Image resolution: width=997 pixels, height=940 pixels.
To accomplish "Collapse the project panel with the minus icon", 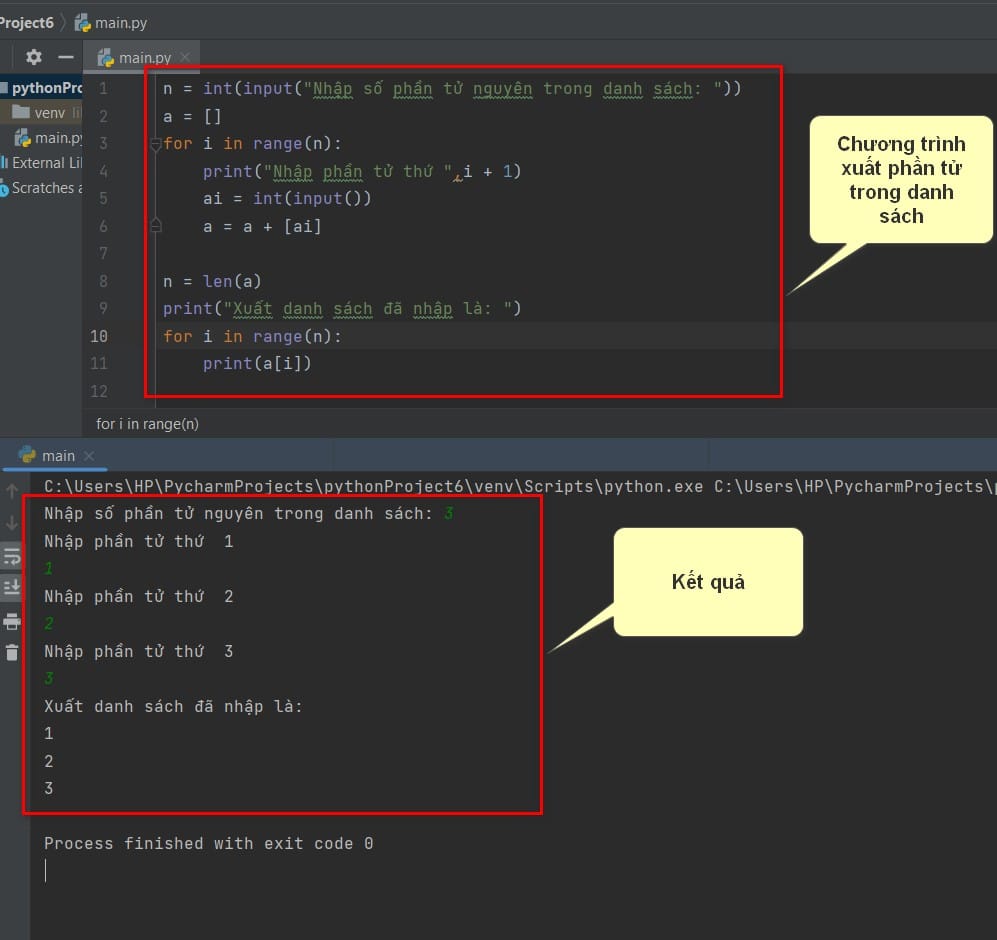I will [65, 57].
